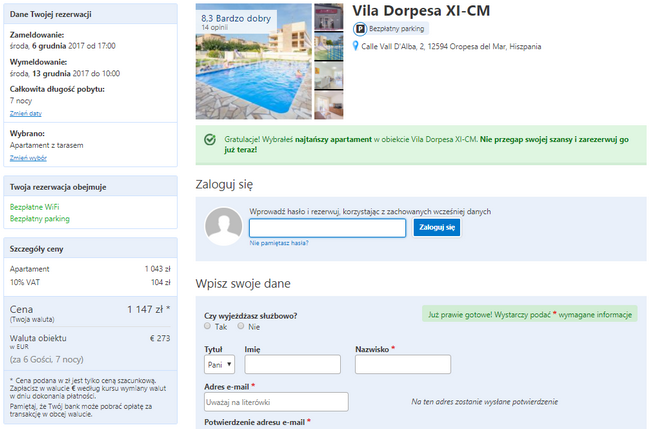Open the second small pool thumbnail
This screenshot has width=650, height=429.
pyautogui.click(x=329, y=47)
